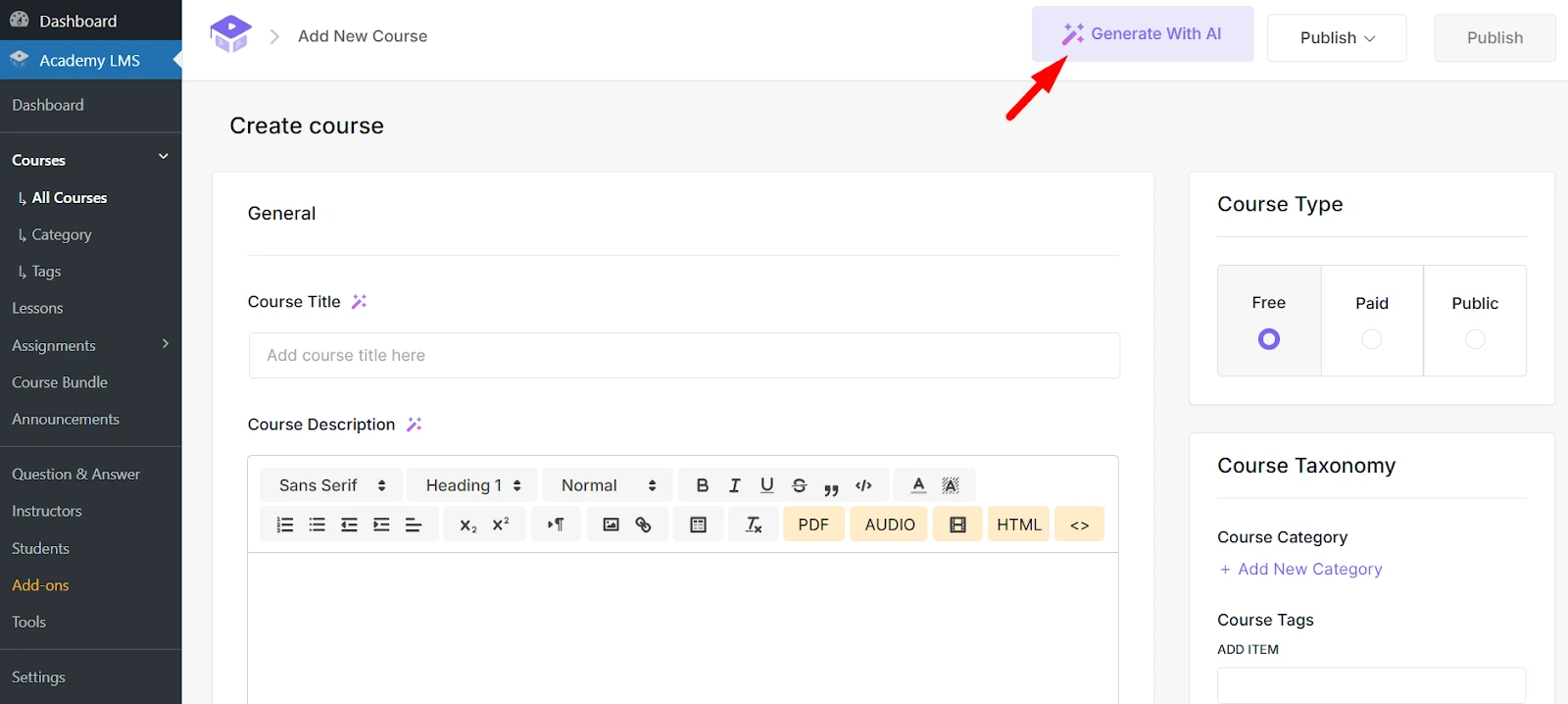
Task: Open the Students page
Action: pyautogui.click(x=40, y=548)
